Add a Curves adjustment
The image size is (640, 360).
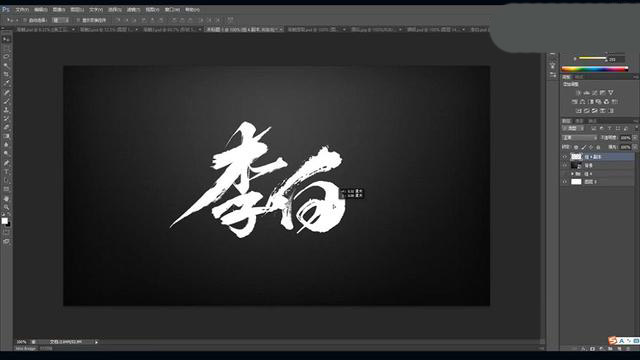pyautogui.click(x=595, y=93)
